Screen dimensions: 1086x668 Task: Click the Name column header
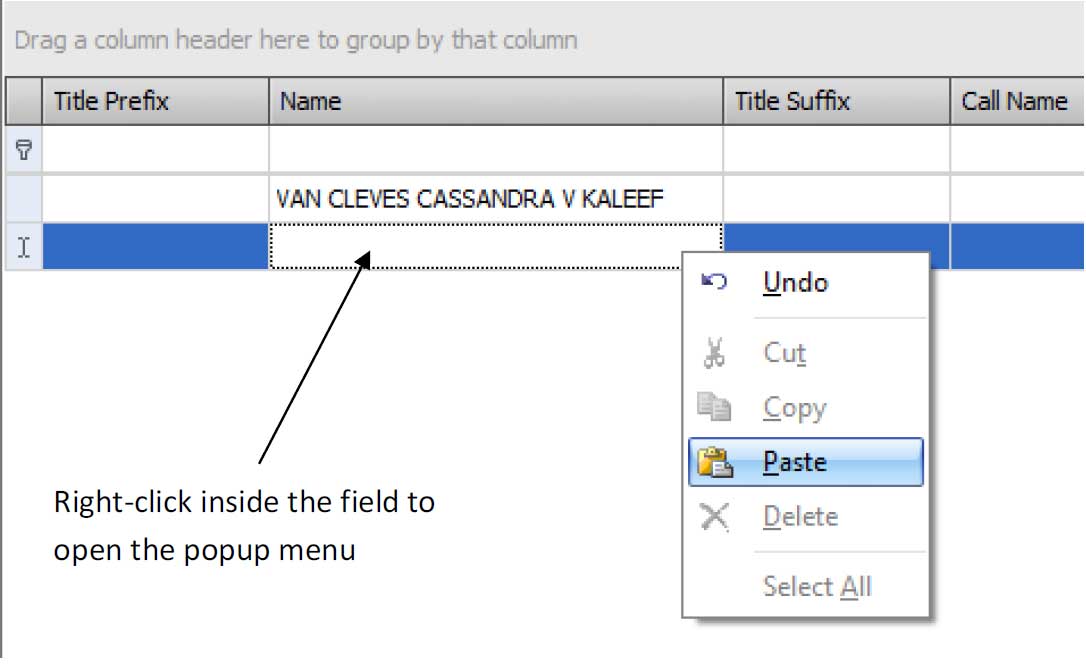pyautogui.click(x=400, y=101)
